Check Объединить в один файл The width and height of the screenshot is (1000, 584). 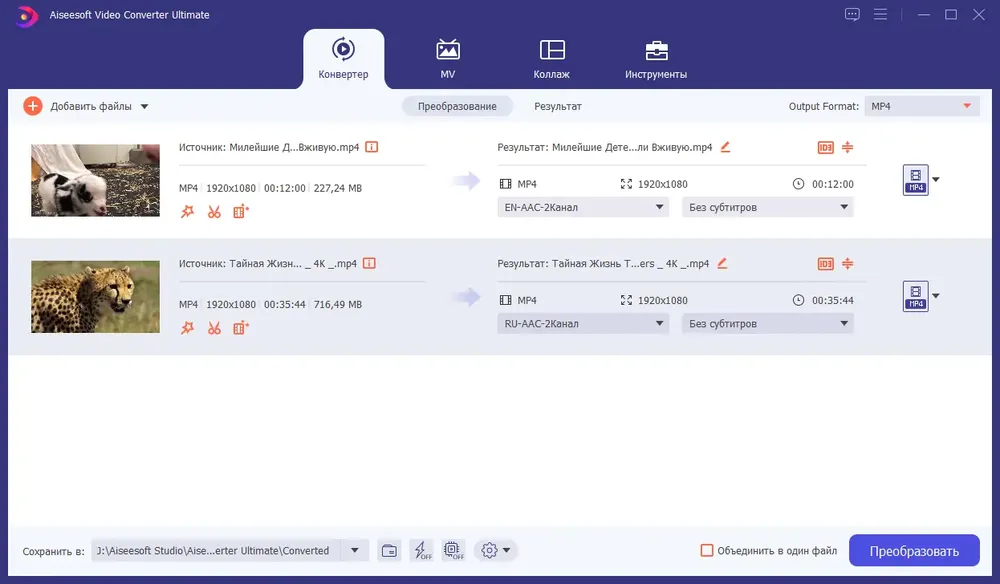point(707,550)
